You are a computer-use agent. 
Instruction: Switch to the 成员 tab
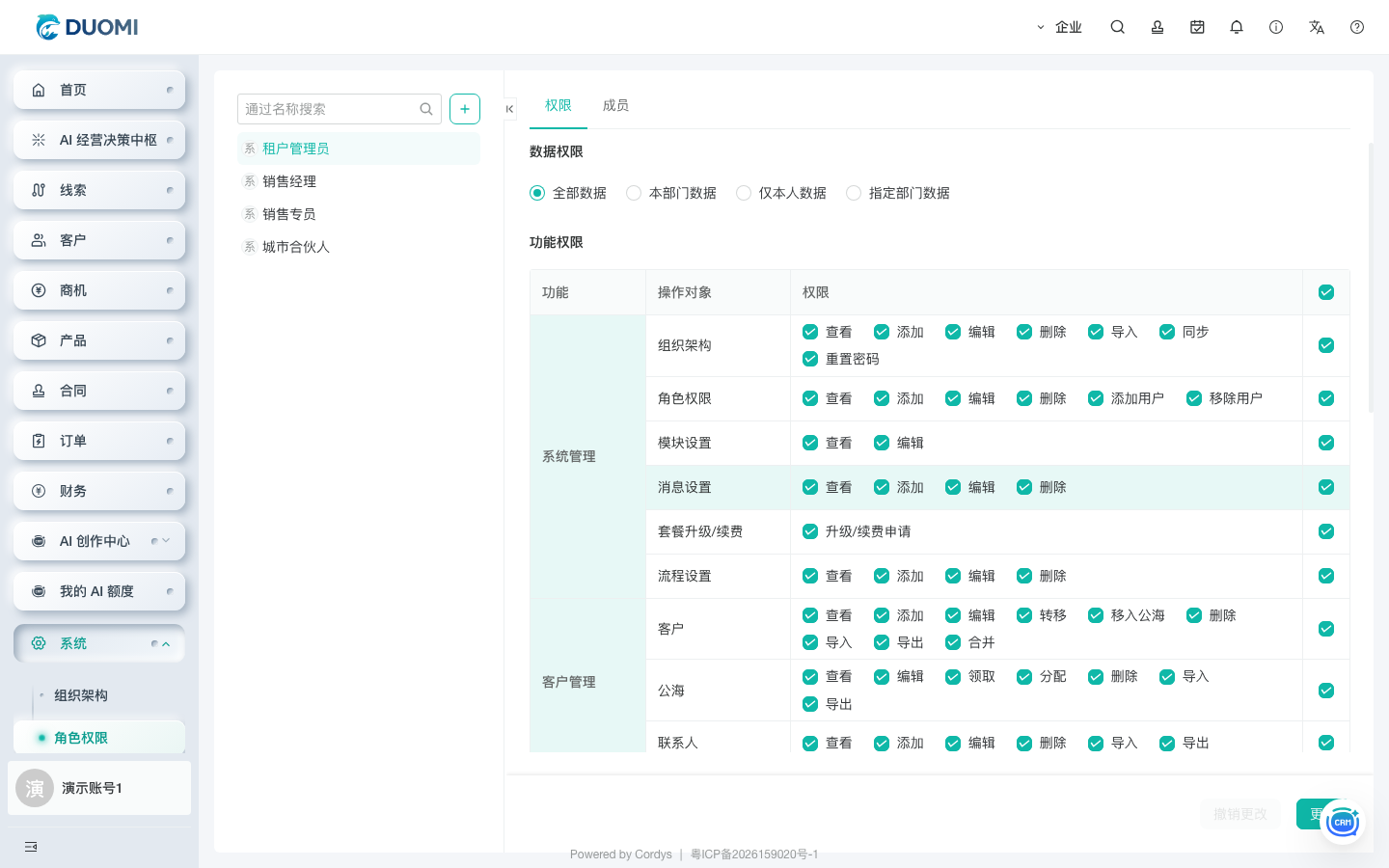pos(616,105)
